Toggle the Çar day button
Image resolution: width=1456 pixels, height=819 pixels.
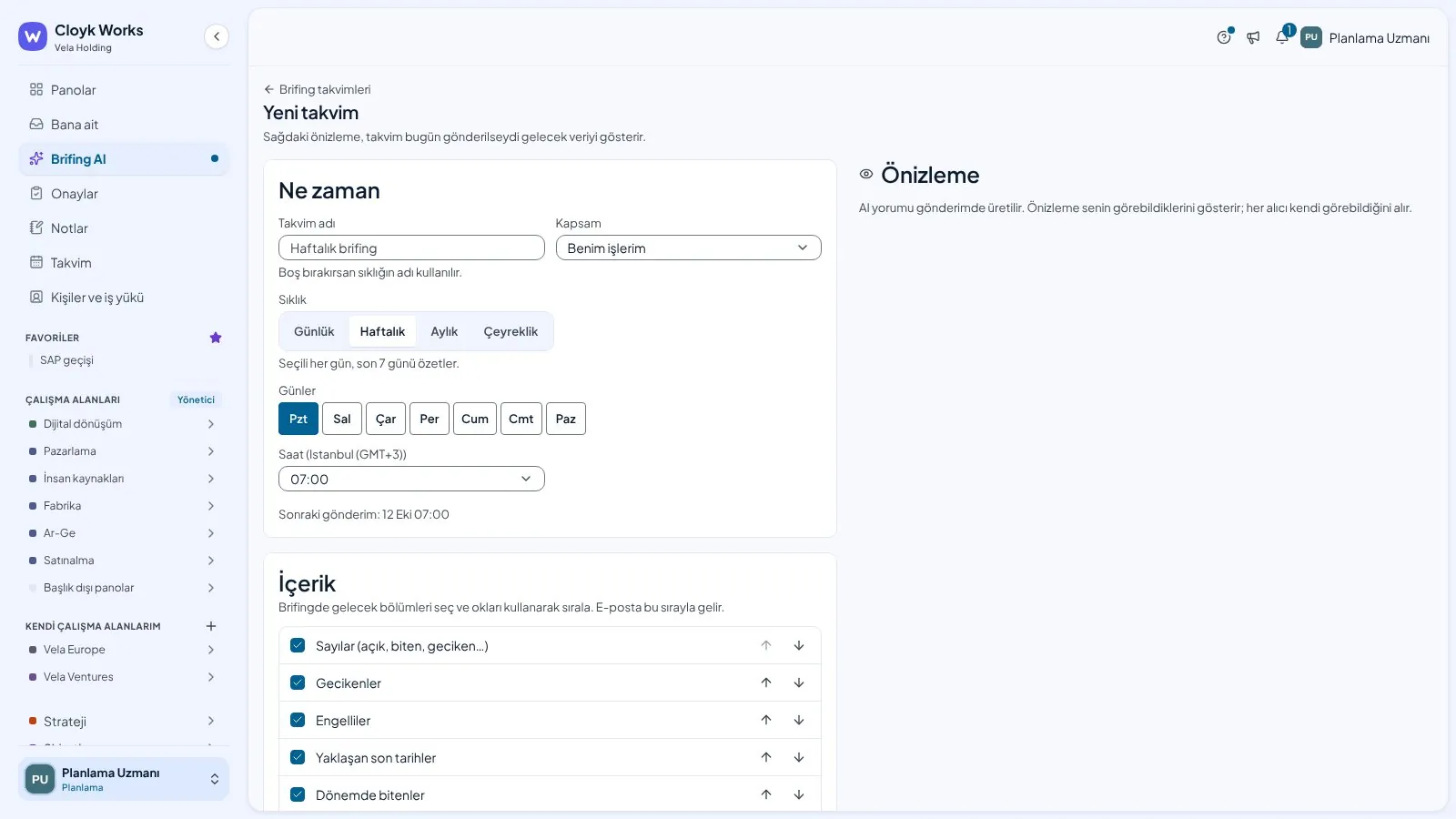click(x=386, y=419)
